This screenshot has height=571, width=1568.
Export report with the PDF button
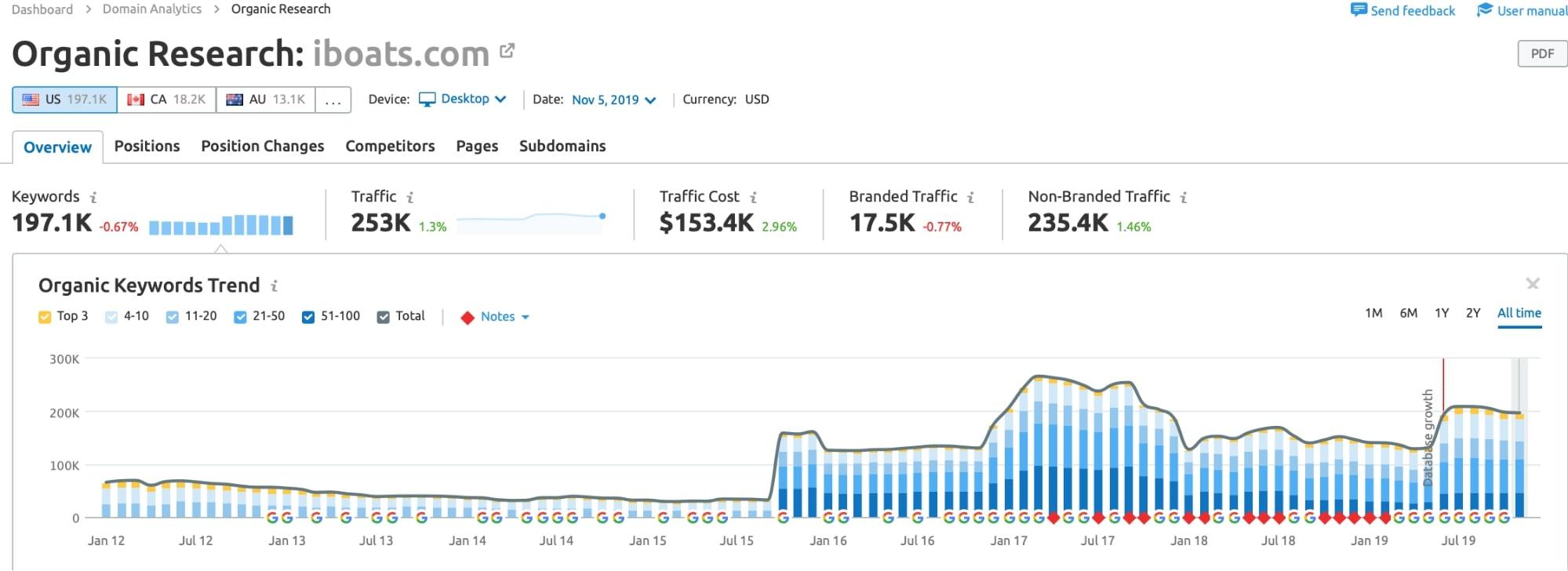pyautogui.click(x=1541, y=53)
